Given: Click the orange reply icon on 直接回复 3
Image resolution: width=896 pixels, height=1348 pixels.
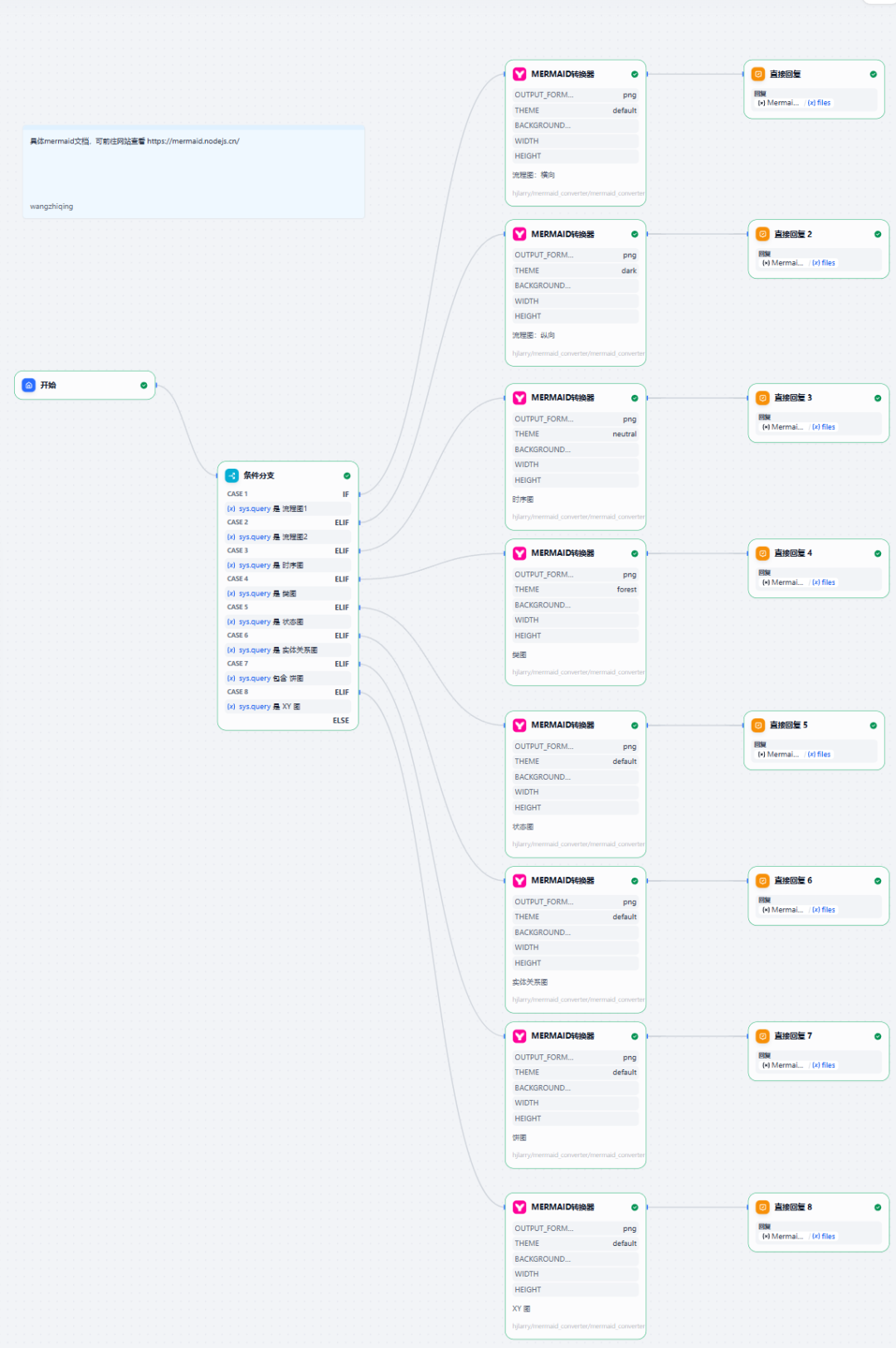Looking at the screenshot, I should tap(762, 397).
